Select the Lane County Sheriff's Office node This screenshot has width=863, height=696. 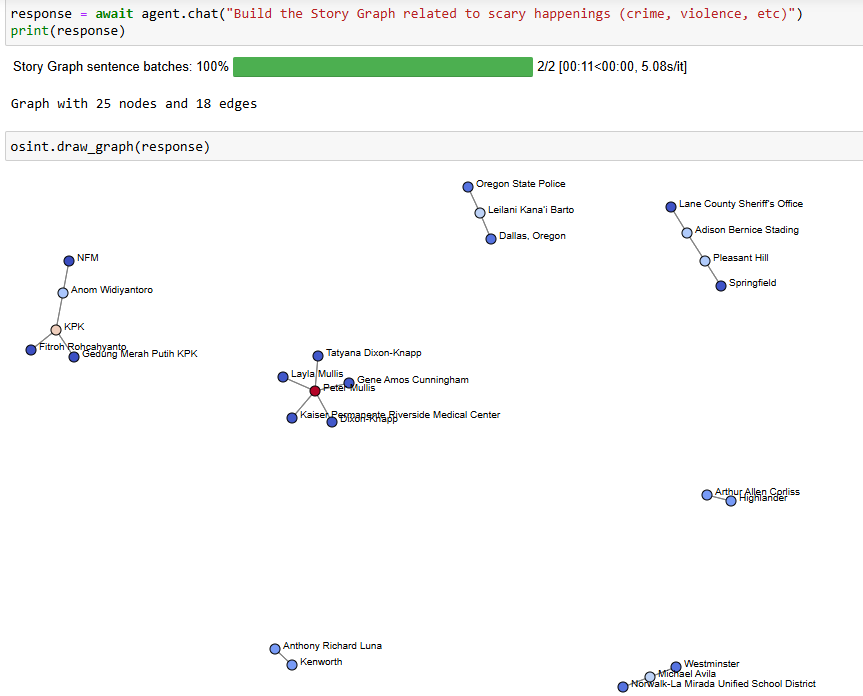click(671, 207)
